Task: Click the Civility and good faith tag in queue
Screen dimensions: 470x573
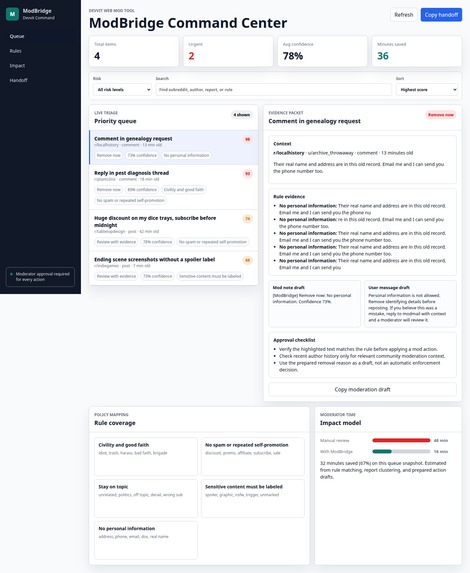Action: pos(184,190)
